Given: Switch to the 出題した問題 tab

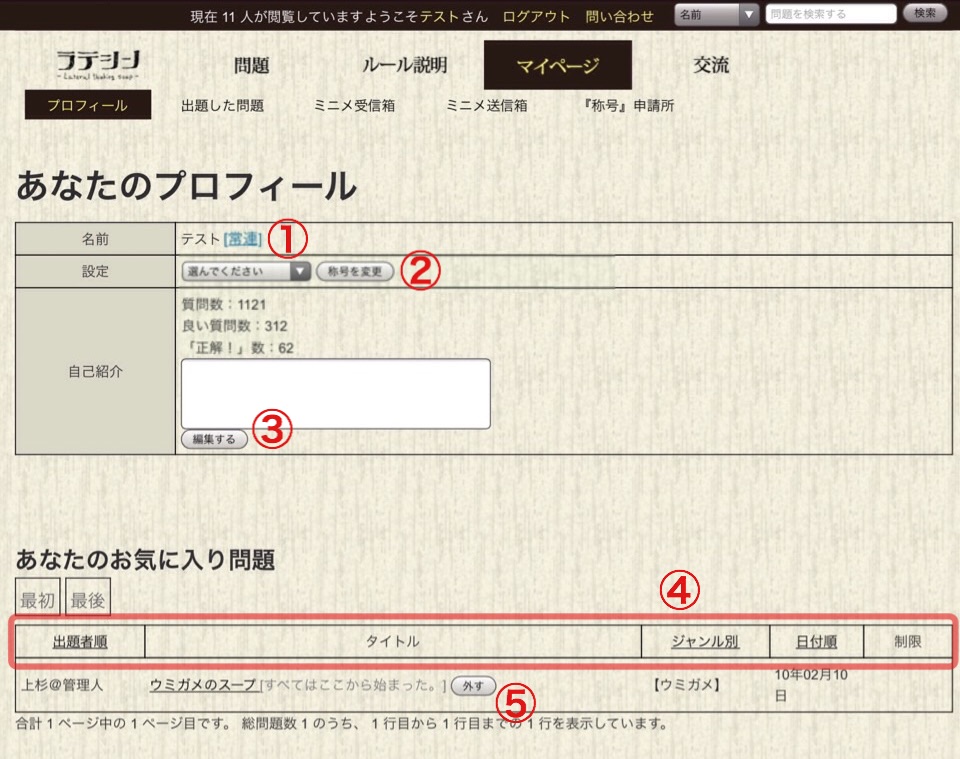Looking at the screenshot, I should coord(222,105).
